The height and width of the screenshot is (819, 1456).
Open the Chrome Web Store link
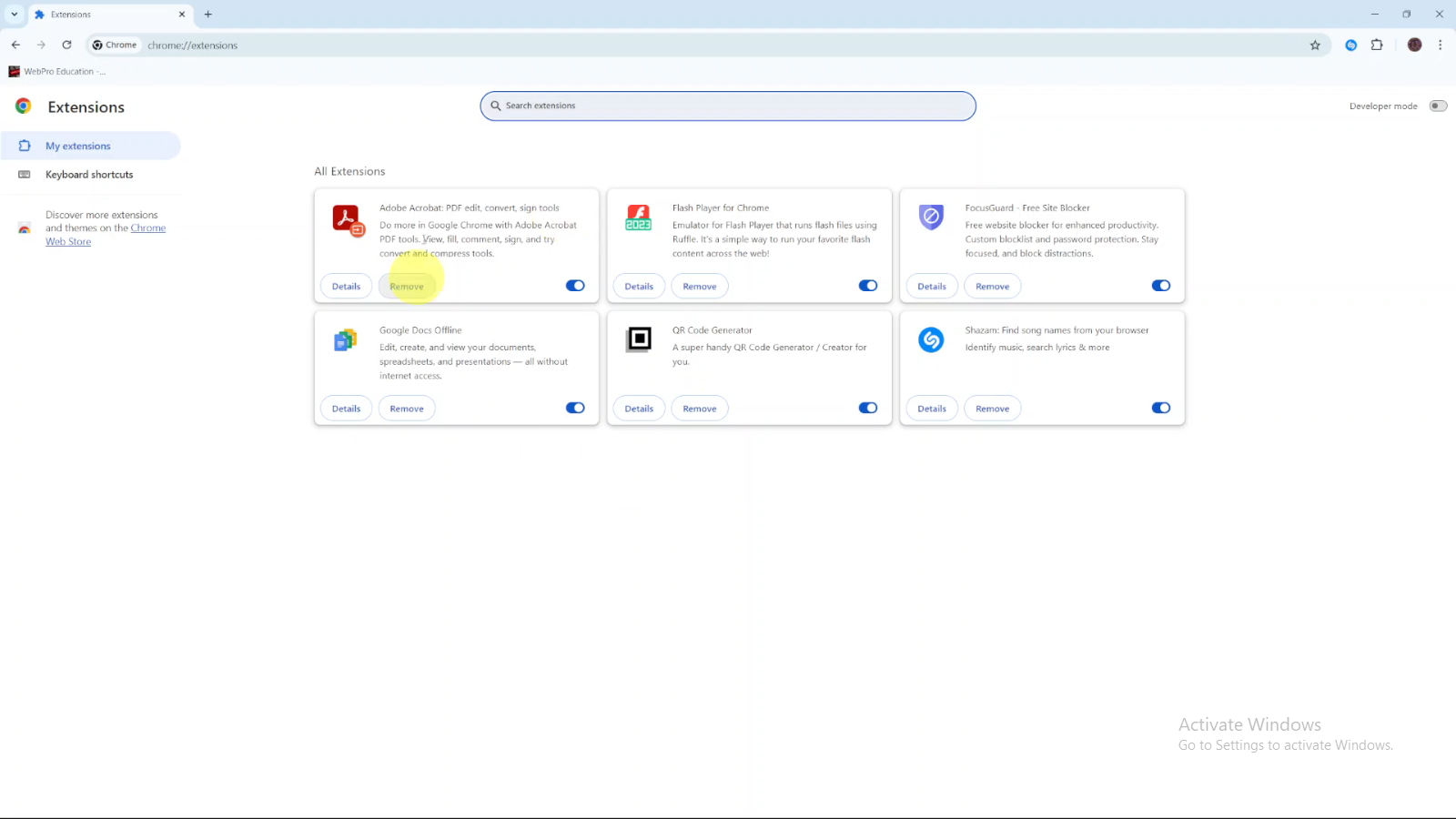point(148,228)
